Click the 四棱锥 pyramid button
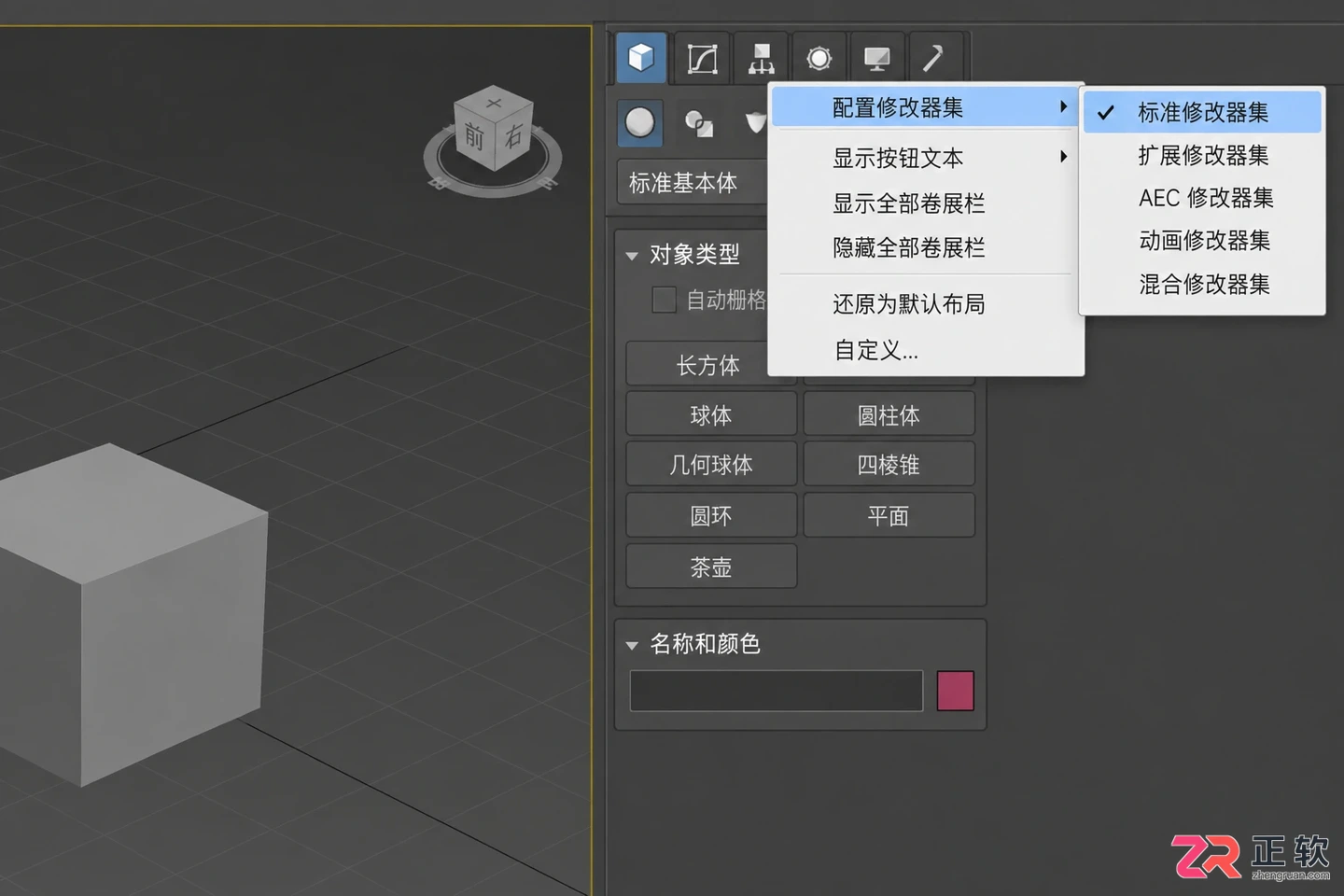The height and width of the screenshot is (896, 1344). point(889,464)
